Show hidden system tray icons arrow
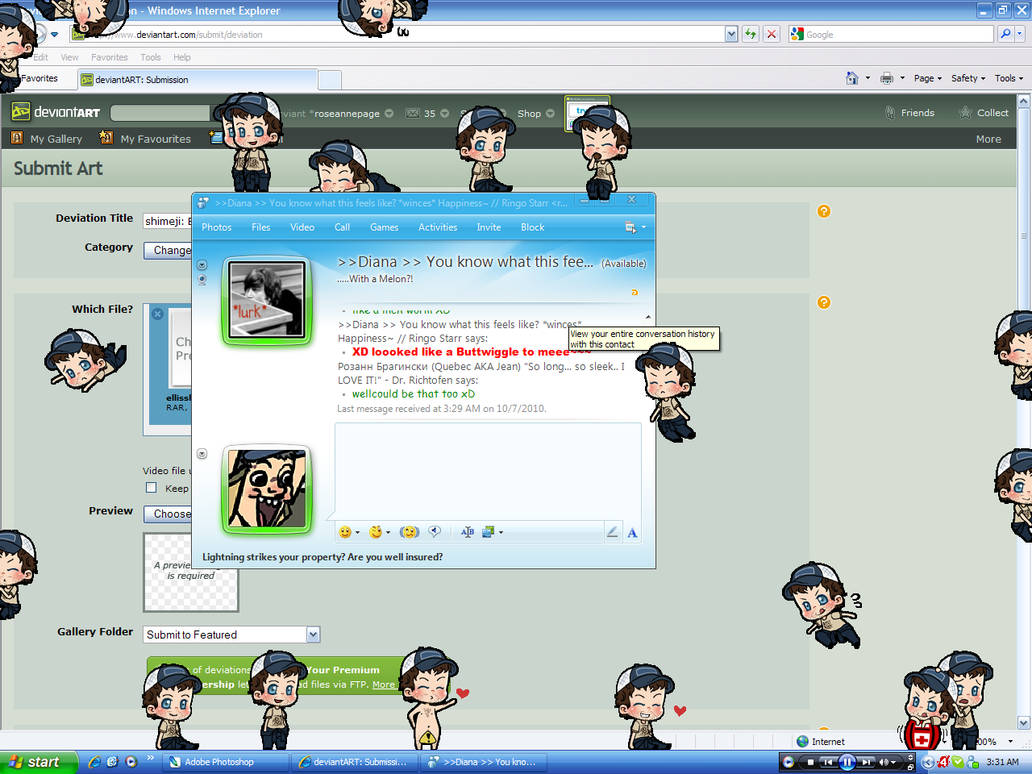This screenshot has width=1032, height=774. click(x=927, y=762)
